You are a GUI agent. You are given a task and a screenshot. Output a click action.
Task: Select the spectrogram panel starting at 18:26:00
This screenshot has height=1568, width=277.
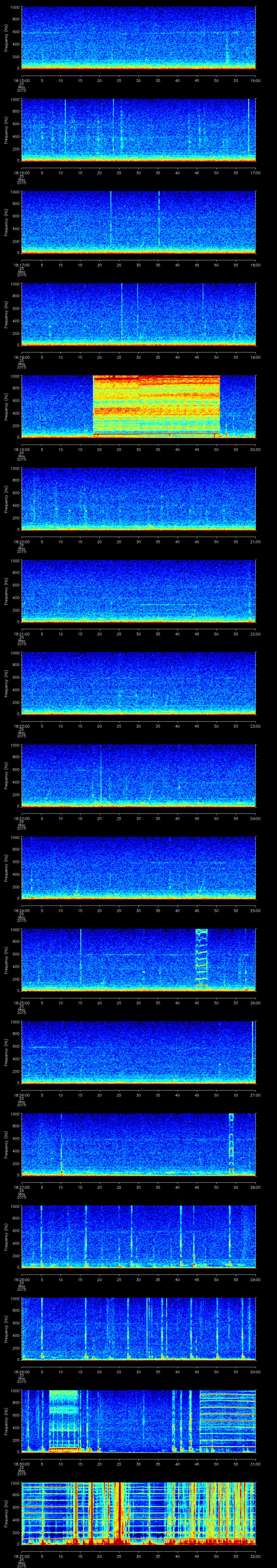[139, 1052]
